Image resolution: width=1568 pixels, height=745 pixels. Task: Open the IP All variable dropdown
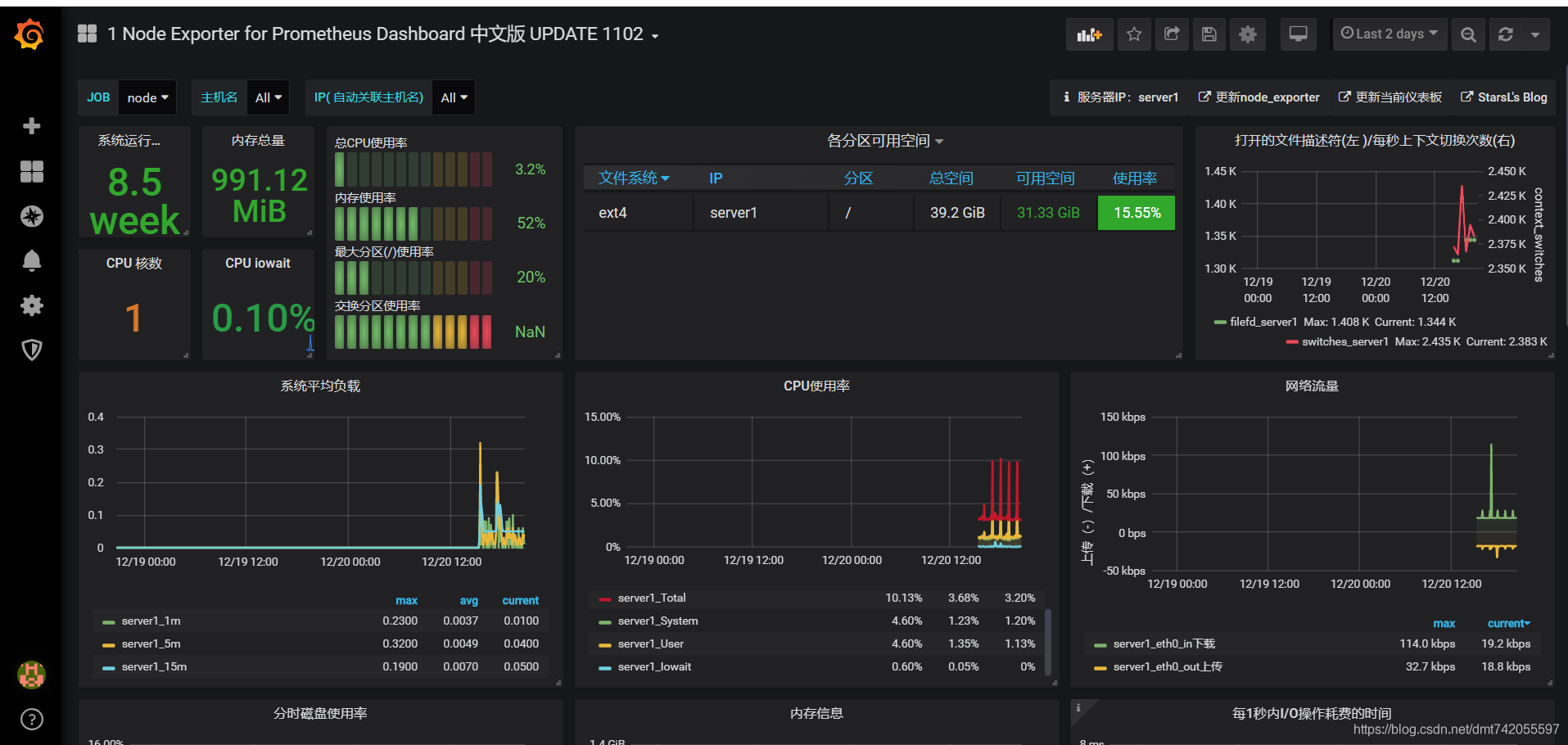tap(454, 97)
